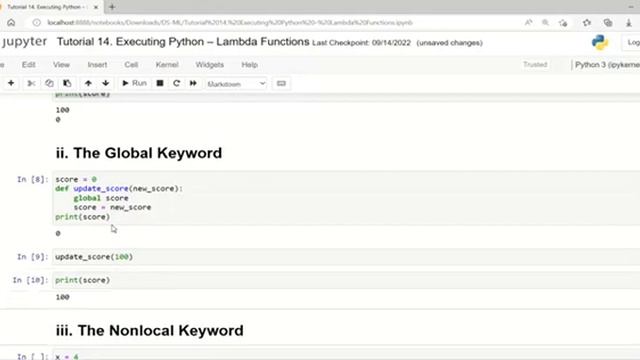
Task: Click code cell In [9] update_score(100)
Action: pyautogui.click(x=346, y=257)
